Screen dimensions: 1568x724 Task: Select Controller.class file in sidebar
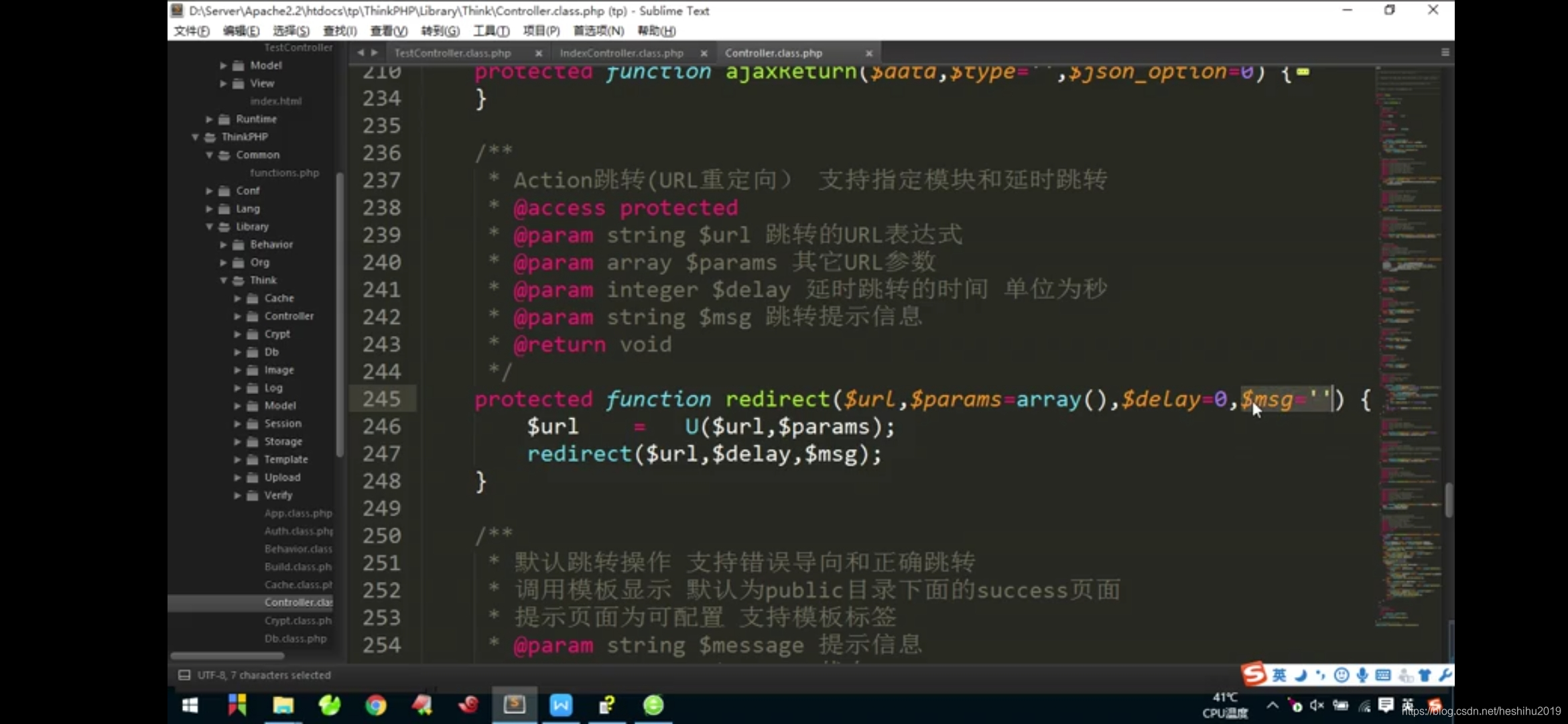pyautogui.click(x=298, y=602)
